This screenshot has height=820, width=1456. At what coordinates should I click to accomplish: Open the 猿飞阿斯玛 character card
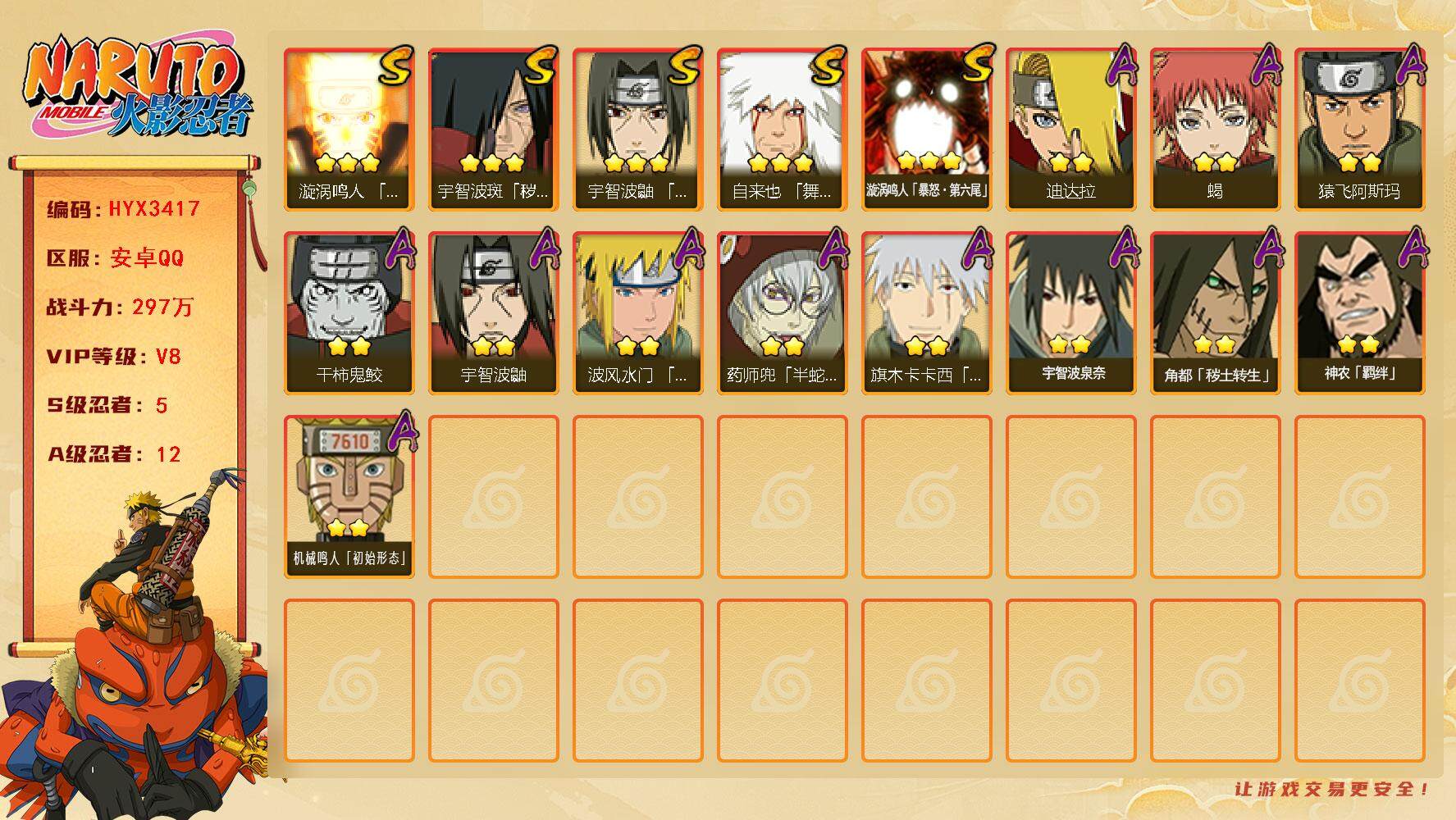coord(1359,130)
